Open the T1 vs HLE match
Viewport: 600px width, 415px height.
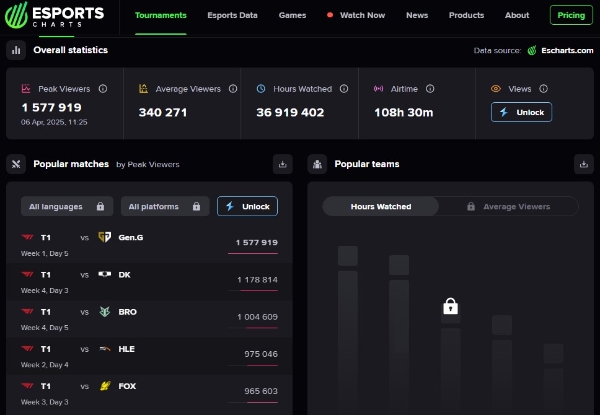[149, 356]
